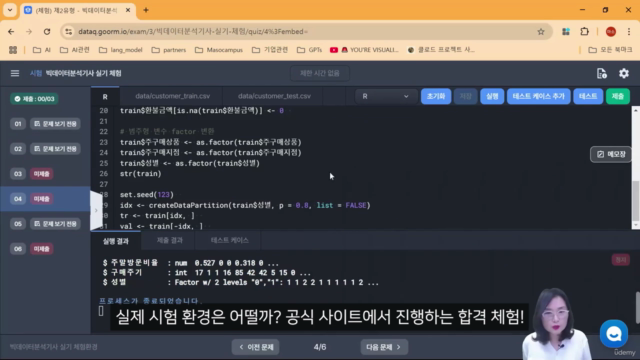The height and width of the screenshot is (360, 640).
Task: Click the output panel vertical scrollbar
Action: pyautogui.click(x=637, y=308)
